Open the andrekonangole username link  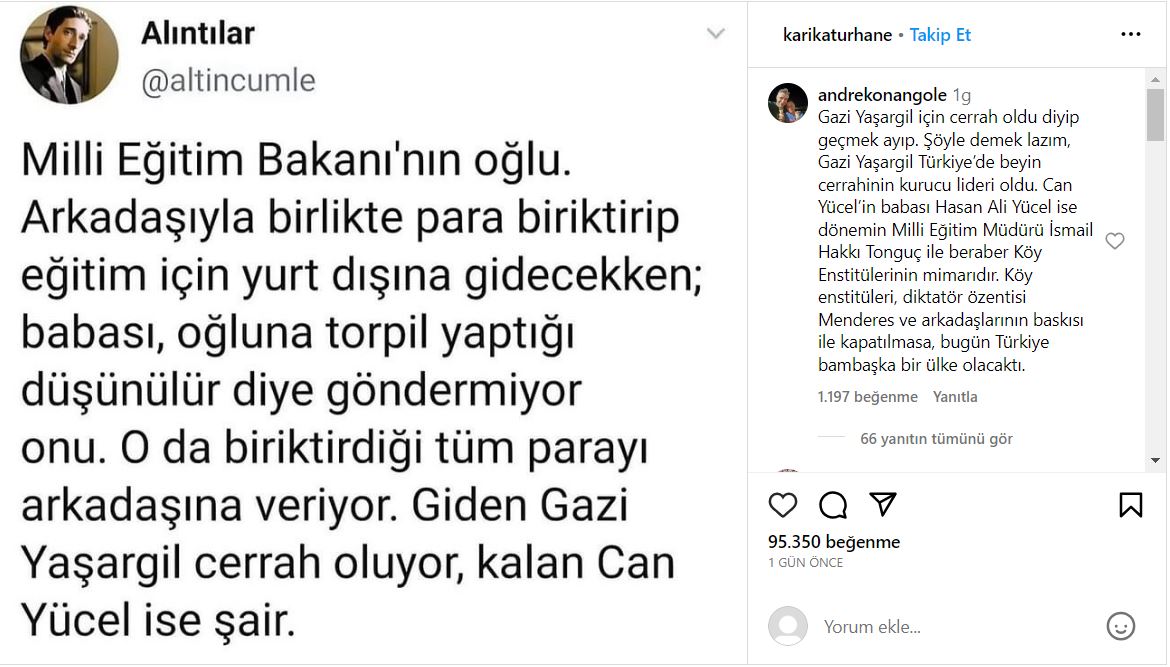pos(882,95)
